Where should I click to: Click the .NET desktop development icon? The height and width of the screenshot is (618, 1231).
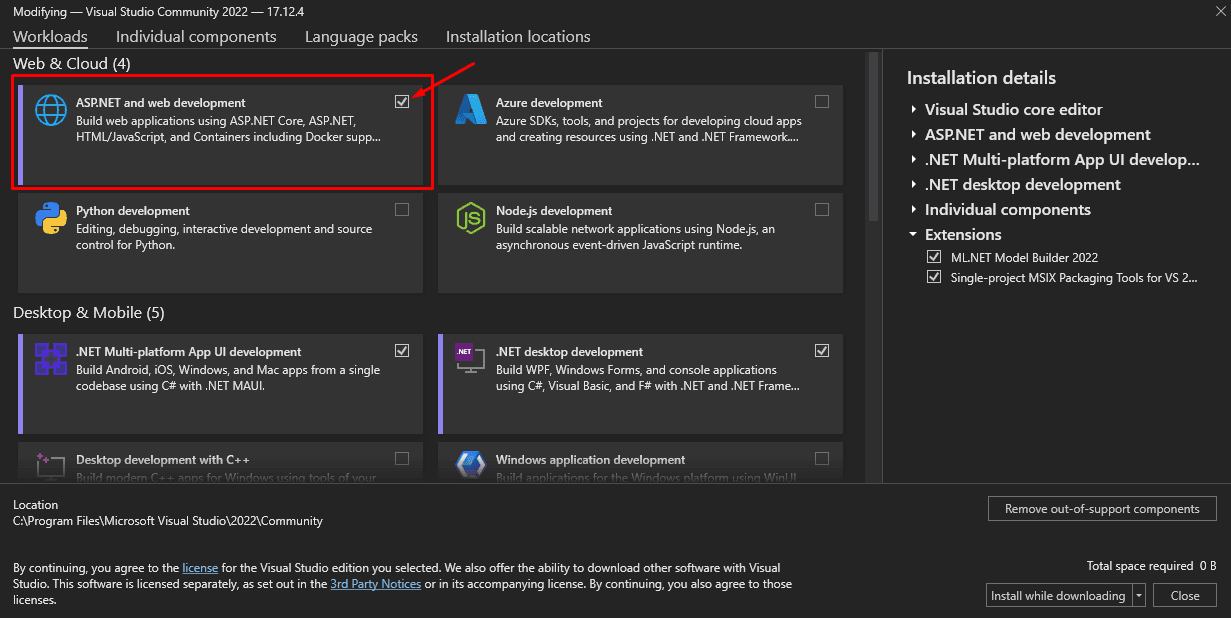(470, 358)
